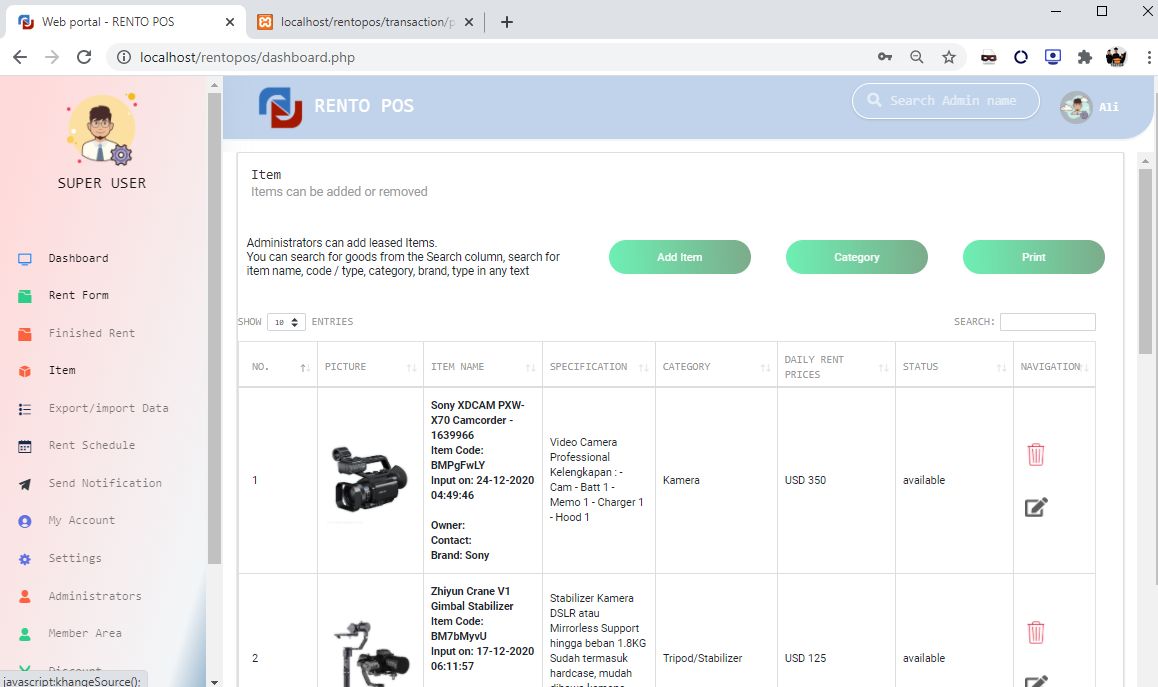Sort table by Specification column
1158x687 pixels.
599,366
